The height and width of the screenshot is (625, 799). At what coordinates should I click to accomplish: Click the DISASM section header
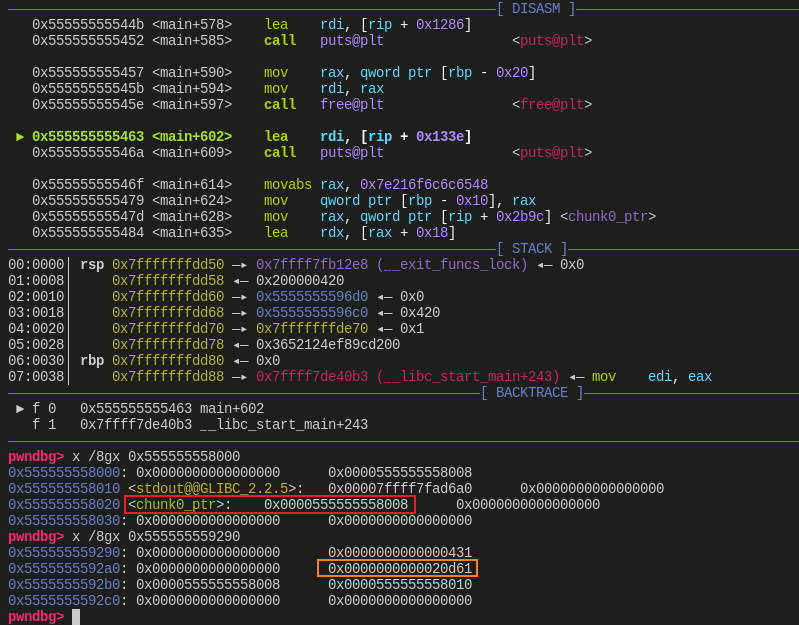pos(535,9)
